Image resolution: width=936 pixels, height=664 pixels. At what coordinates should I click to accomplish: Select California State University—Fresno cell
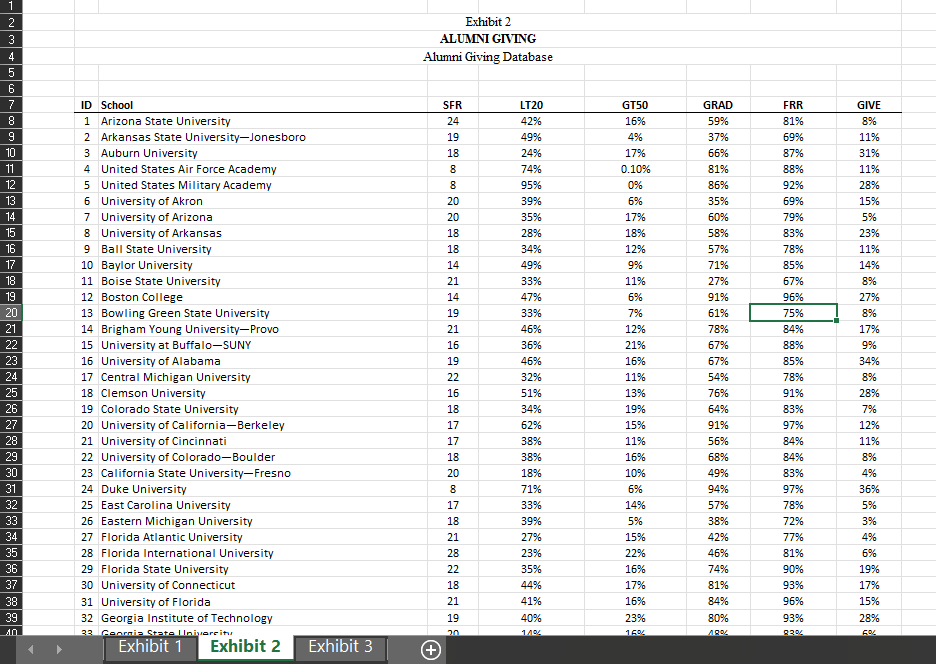point(263,473)
